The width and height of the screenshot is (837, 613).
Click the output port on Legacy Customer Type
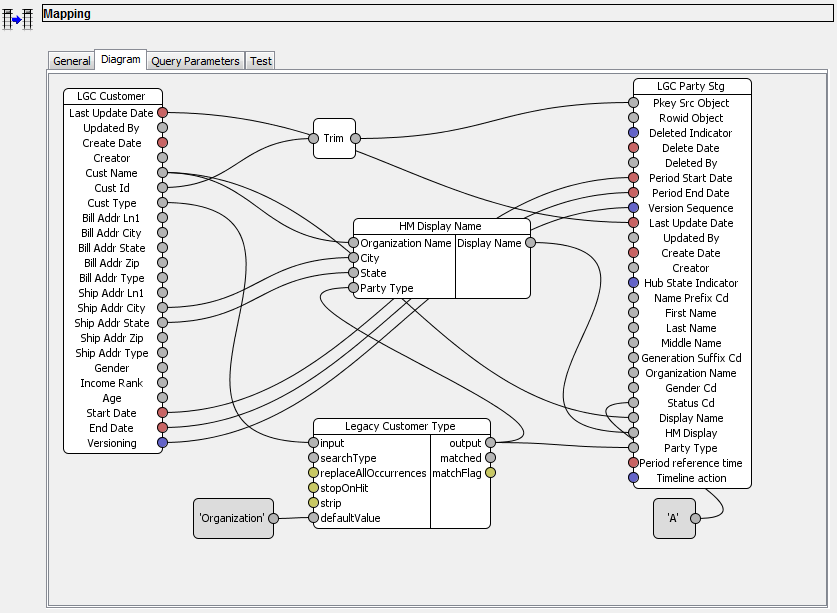tap(491, 443)
